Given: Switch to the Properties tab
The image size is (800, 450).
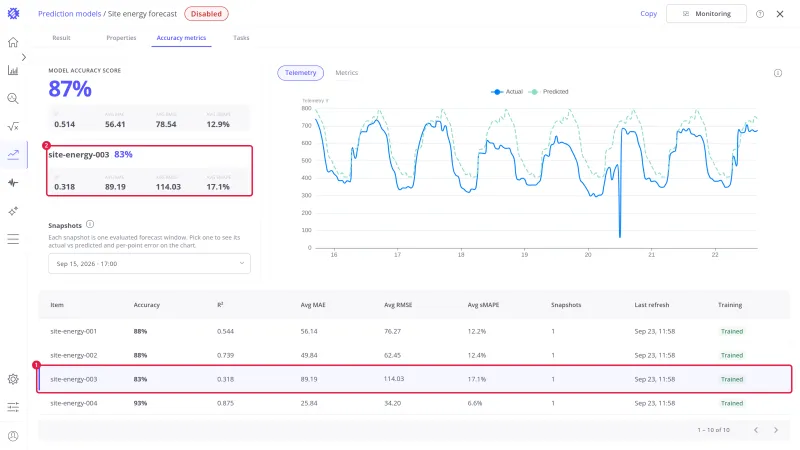Looking at the screenshot, I should click(x=121, y=38).
